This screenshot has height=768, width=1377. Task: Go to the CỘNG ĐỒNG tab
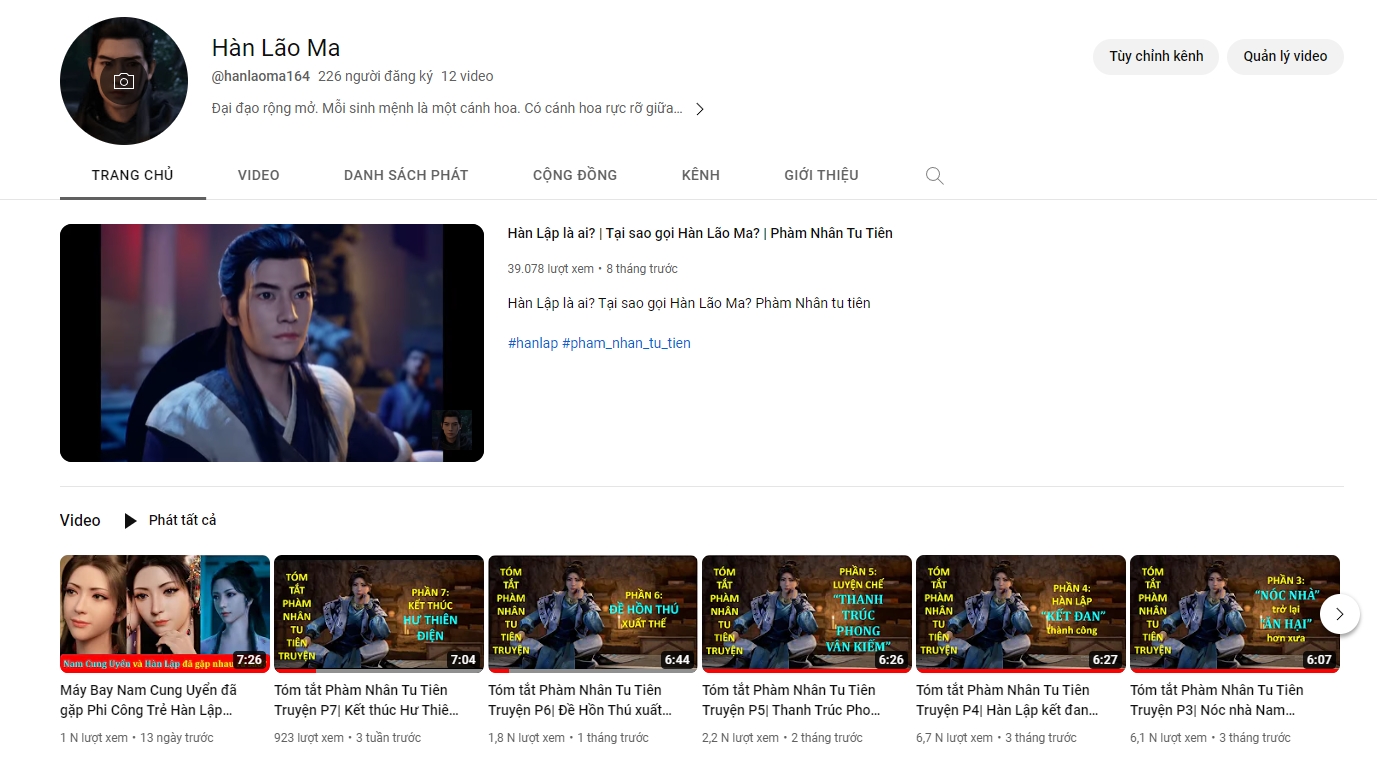[x=575, y=175]
